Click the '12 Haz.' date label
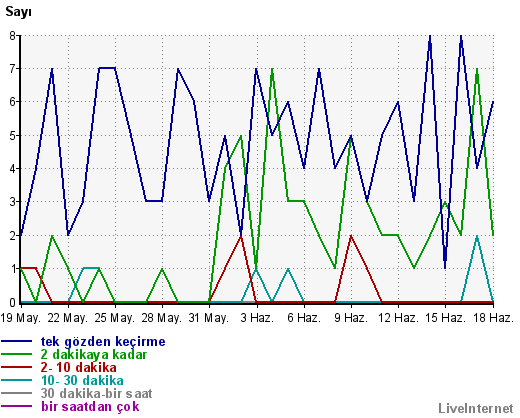520x418 pixels. [x=398, y=318]
